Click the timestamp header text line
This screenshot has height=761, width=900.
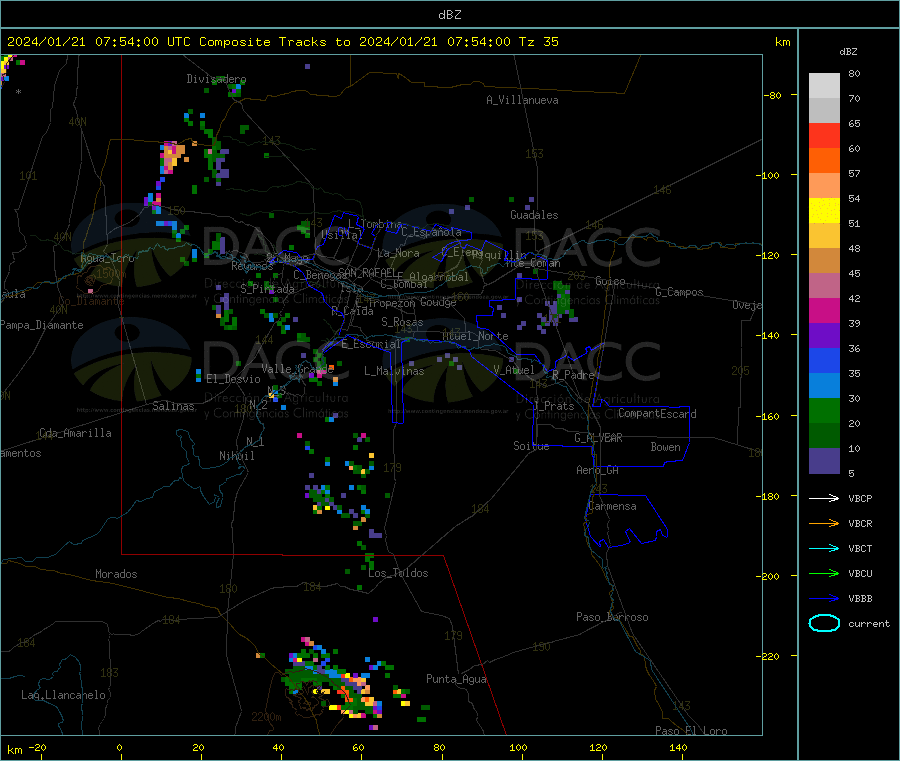[x=282, y=42]
